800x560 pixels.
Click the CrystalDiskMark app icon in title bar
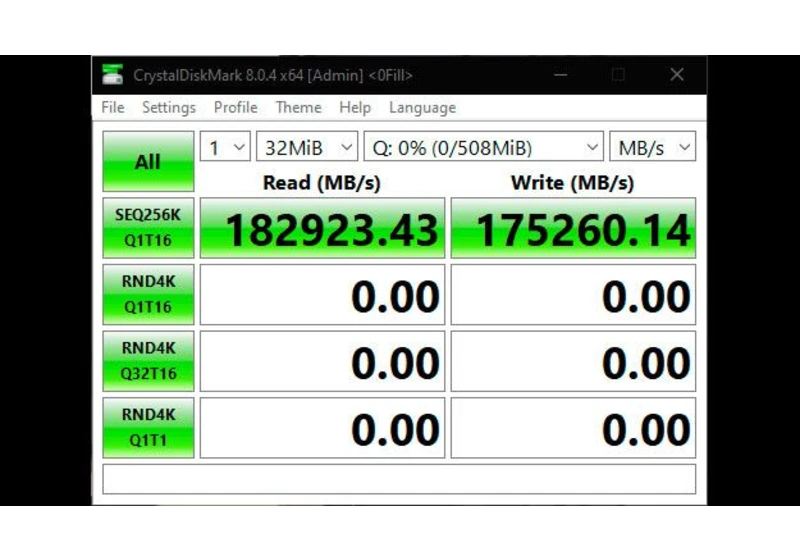tap(112, 74)
